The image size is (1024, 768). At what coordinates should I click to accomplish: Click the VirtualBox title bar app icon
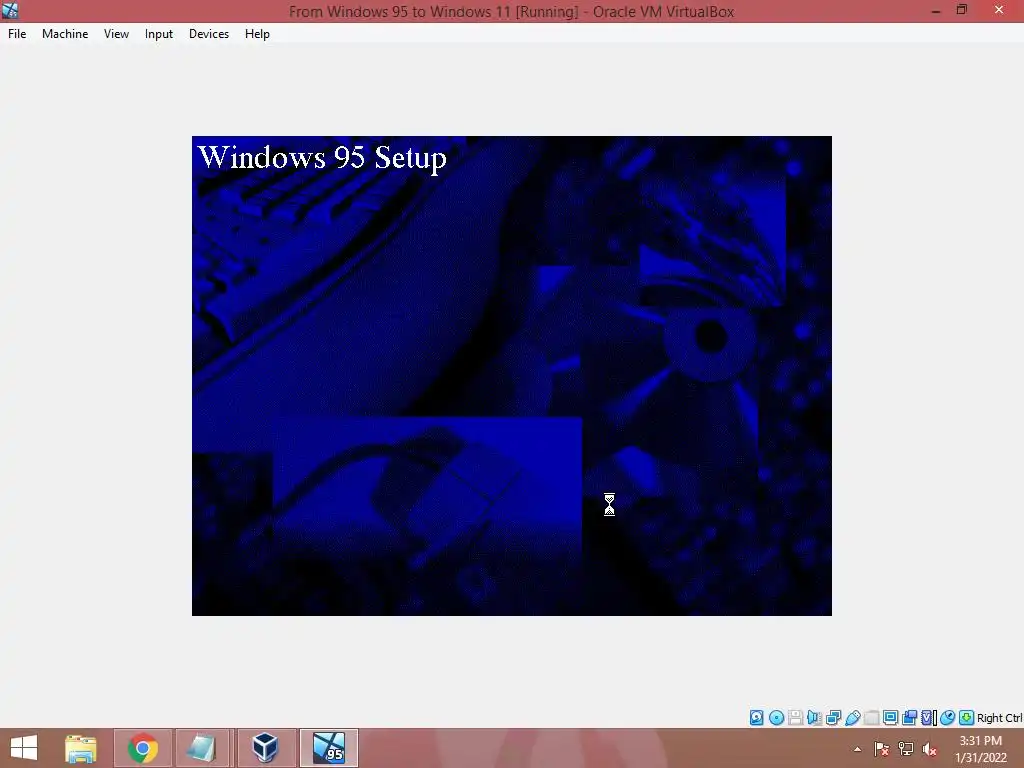[x=10, y=10]
